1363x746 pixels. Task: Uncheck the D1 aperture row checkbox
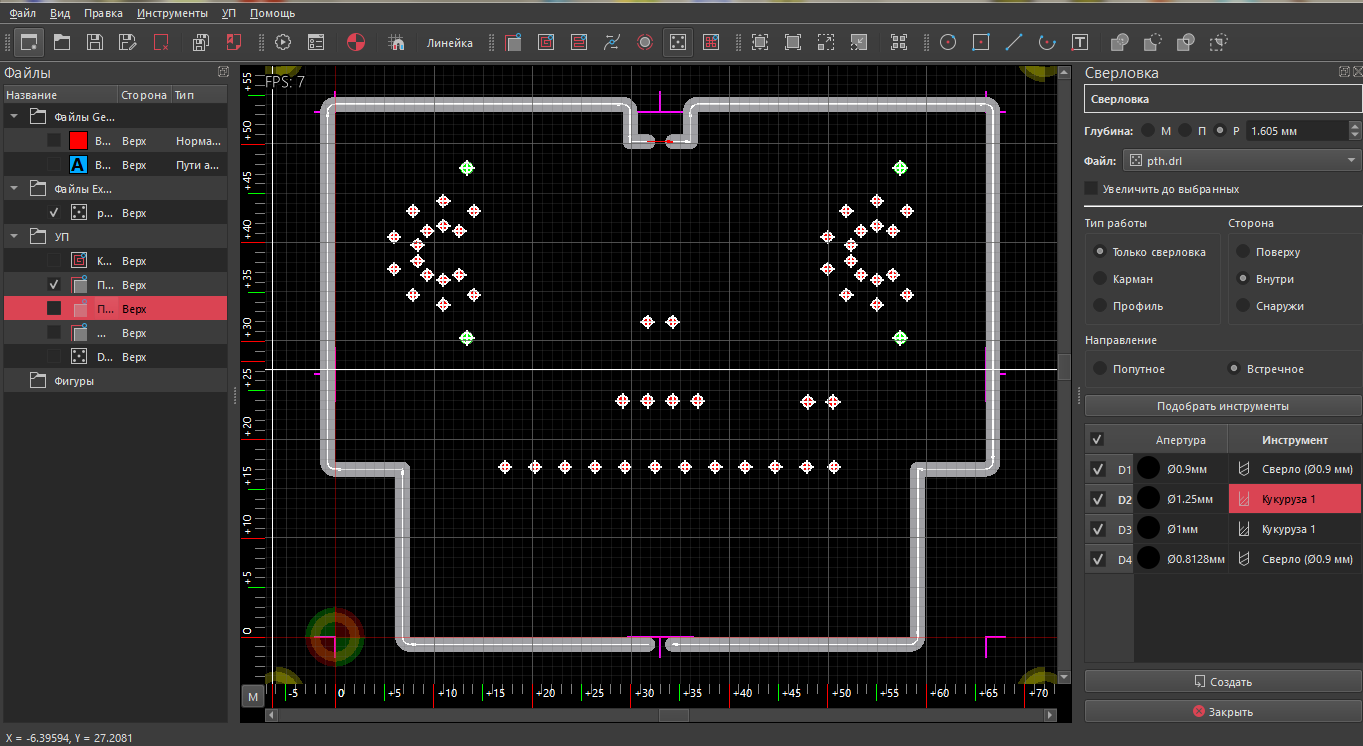[1097, 469]
